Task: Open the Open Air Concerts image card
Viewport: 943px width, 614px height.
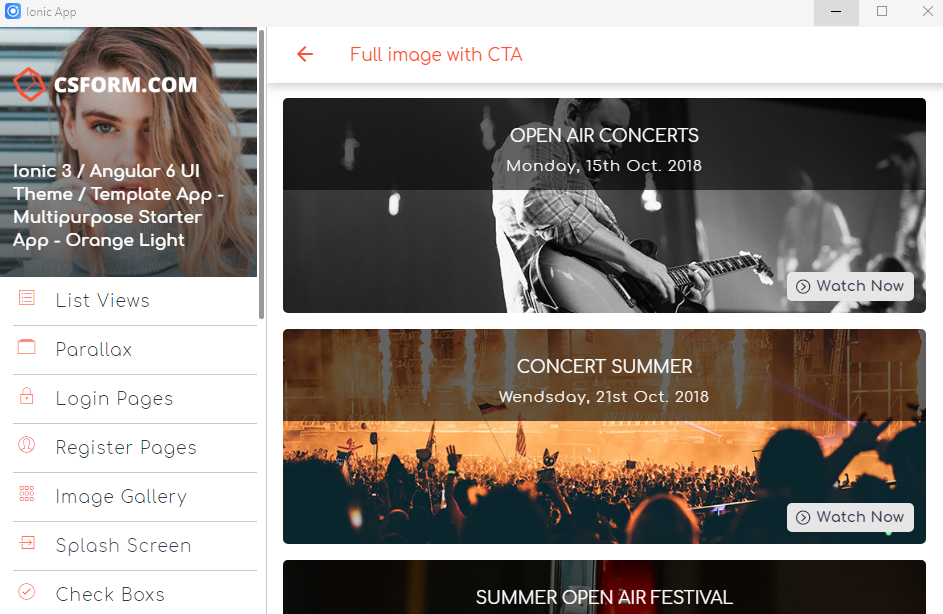Action: (x=604, y=206)
